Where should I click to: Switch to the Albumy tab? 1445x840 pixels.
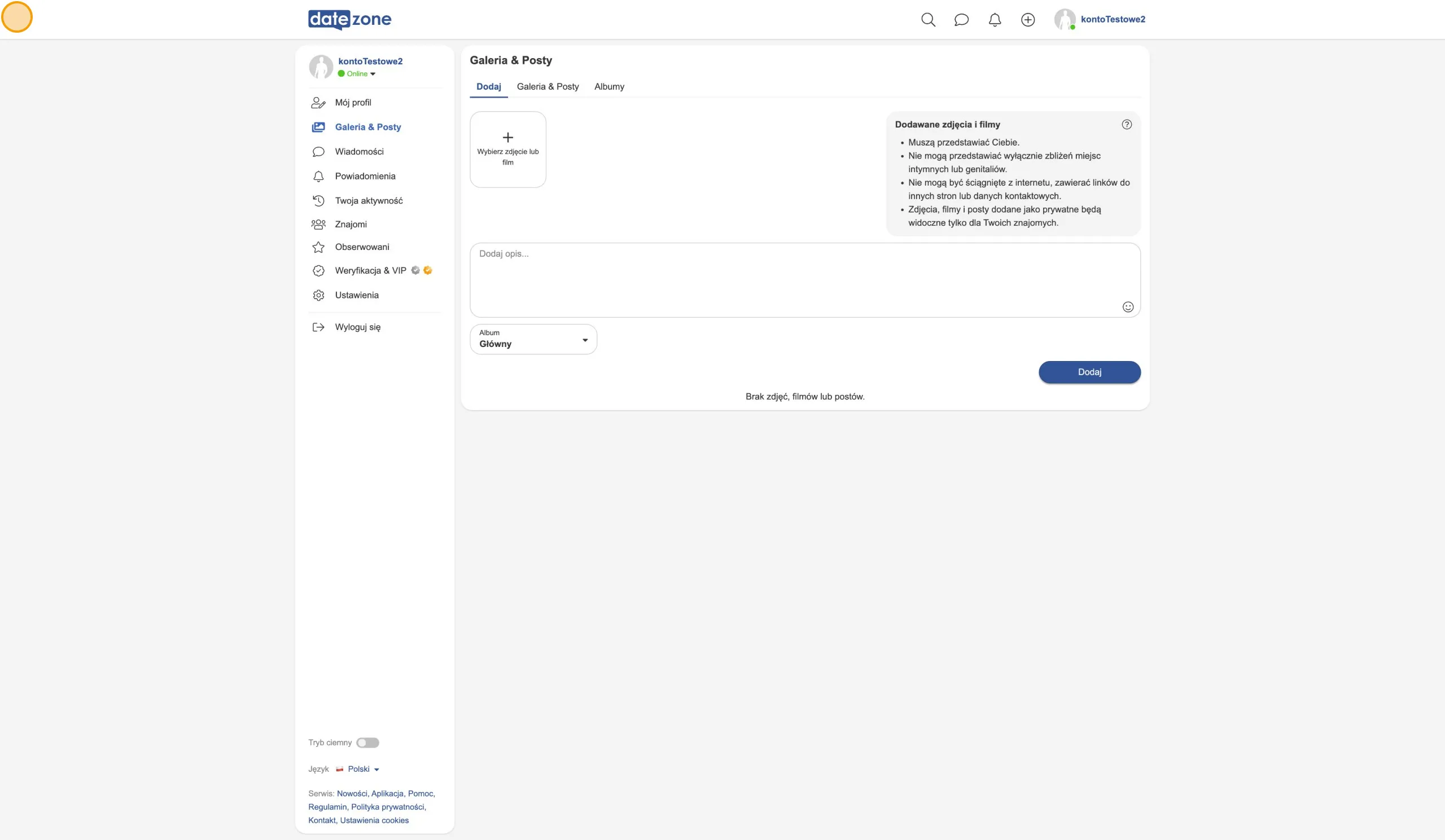(609, 86)
